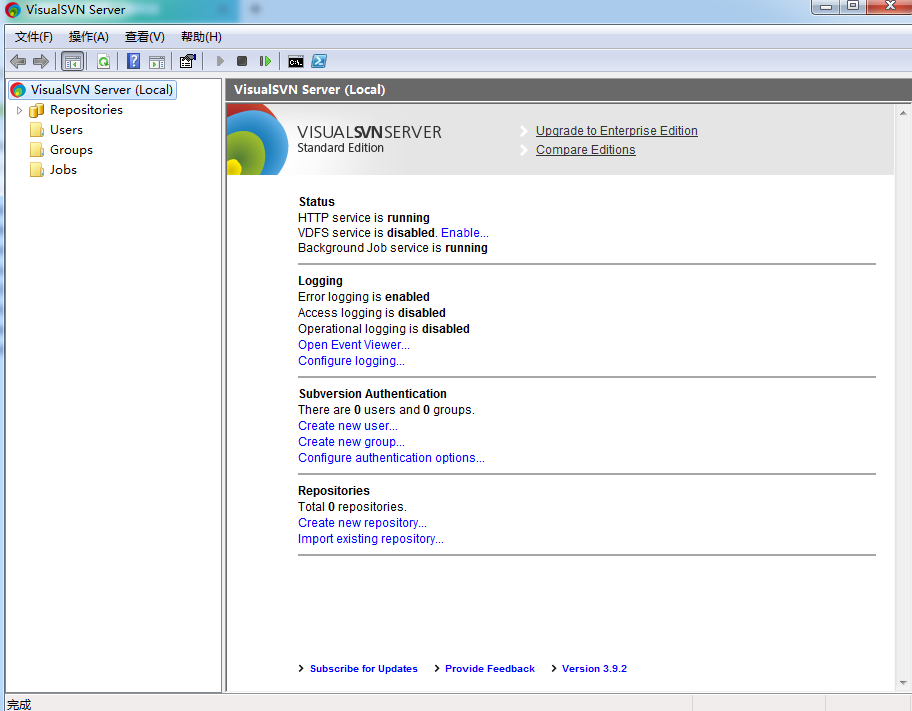The width and height of the screenshot is (912, 711).
Task: Click 'Operational logging is disabled' text
Action: click(x=383, y=329)
